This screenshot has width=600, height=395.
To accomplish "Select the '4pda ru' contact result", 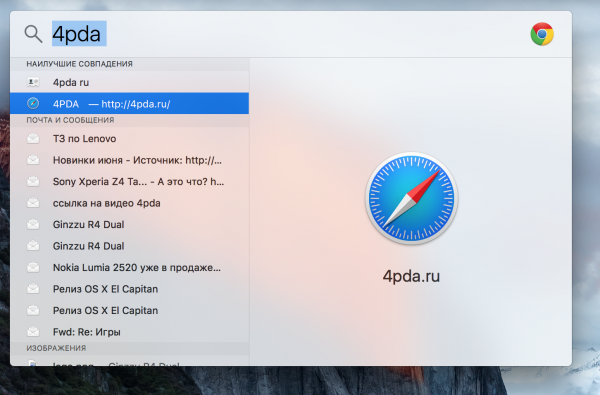I will click(129, 82).
